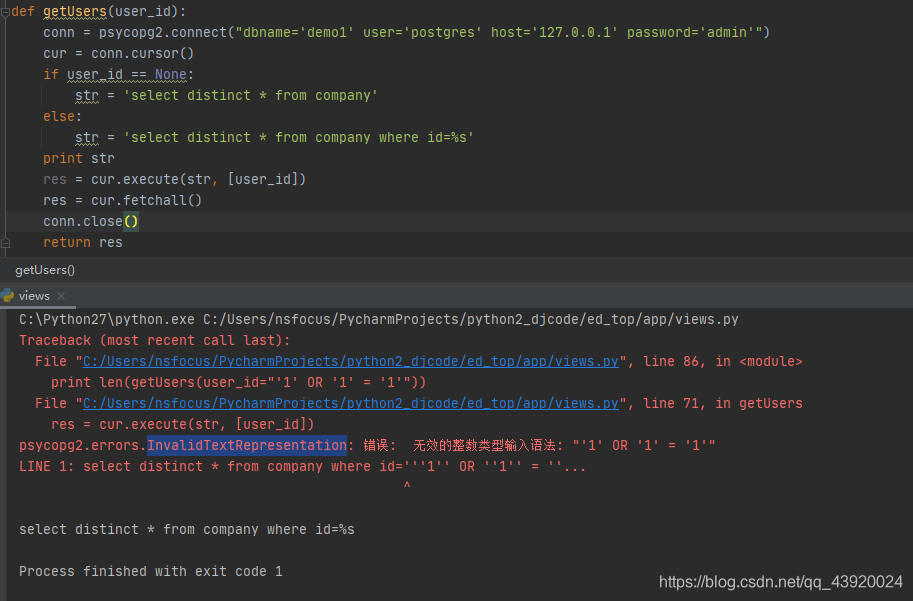The height and width of the screenshot is (601, 913).
Task: Click the res = cur.fetchall() line
Action: [x=122, y=200]
